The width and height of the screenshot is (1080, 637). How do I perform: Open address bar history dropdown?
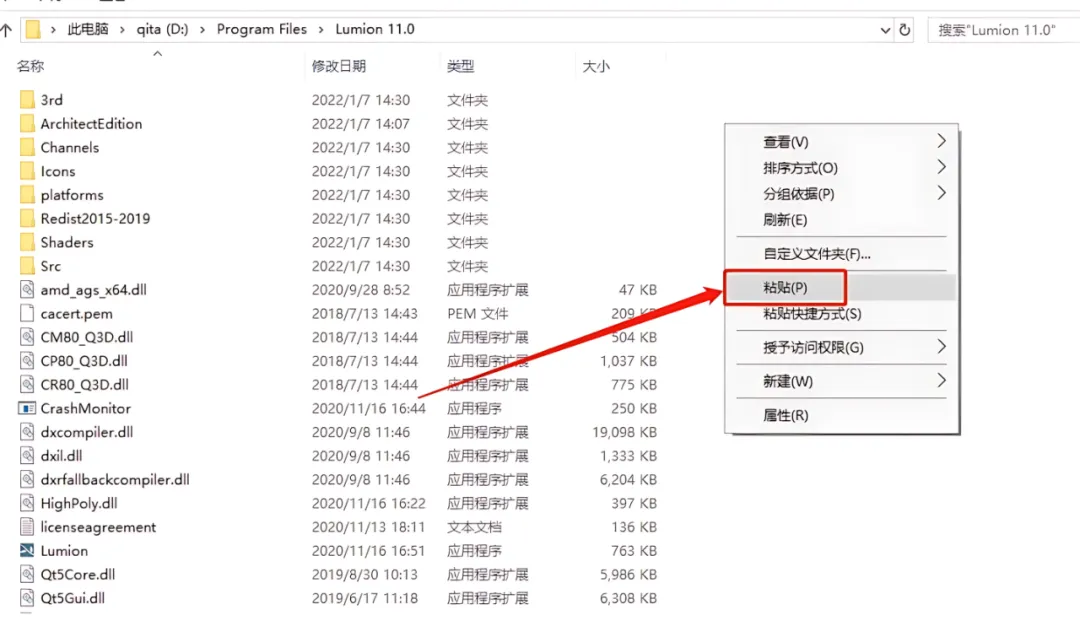click(x=885, y=30)
